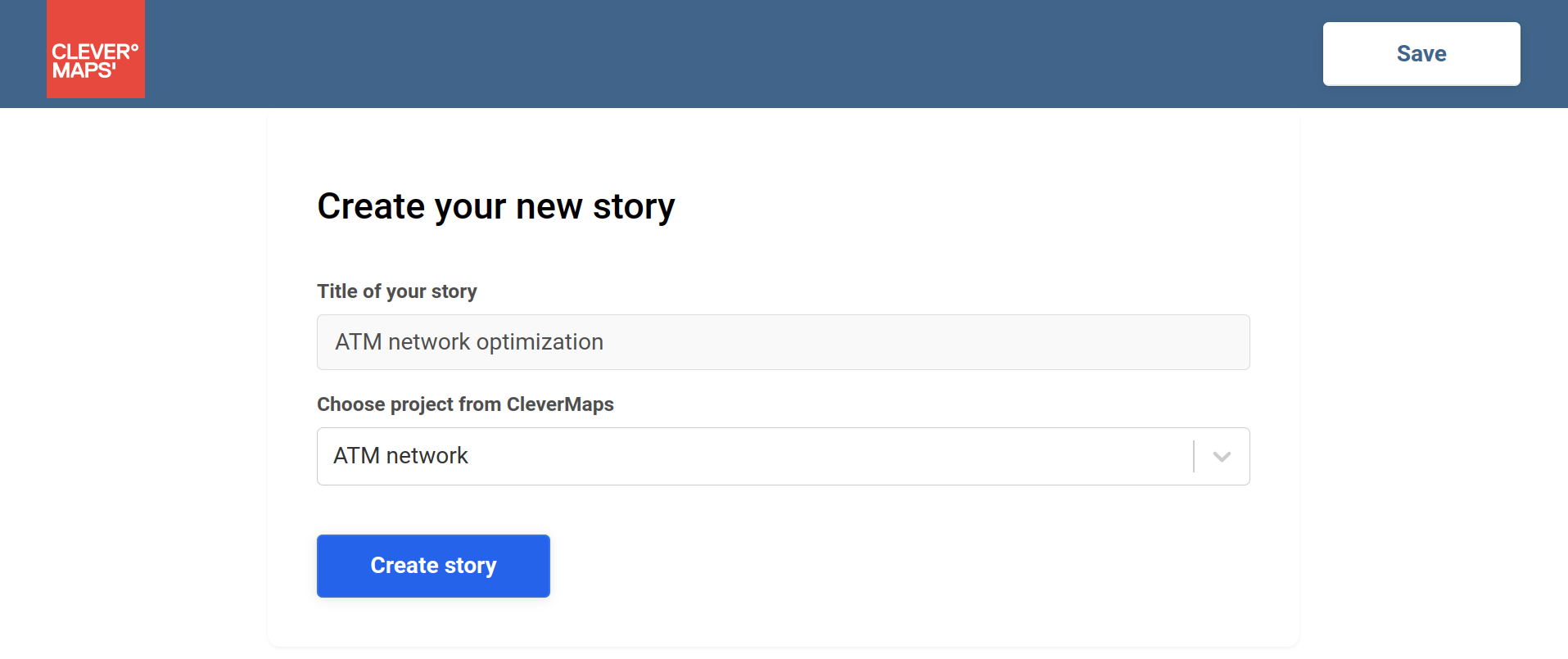Click the Create story button

(x=433, y=566)
